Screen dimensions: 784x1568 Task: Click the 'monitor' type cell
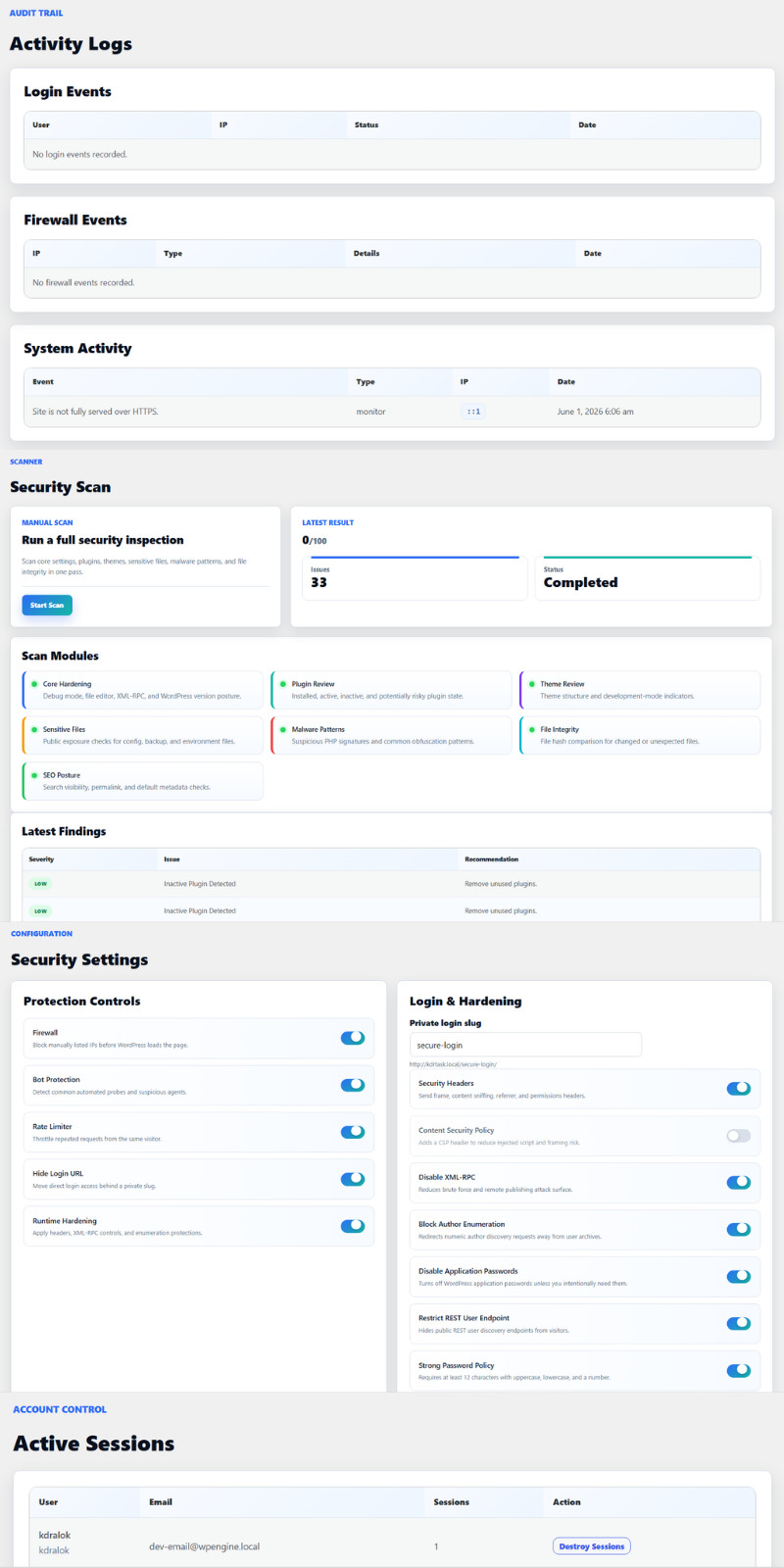click(x=370, y=412)
